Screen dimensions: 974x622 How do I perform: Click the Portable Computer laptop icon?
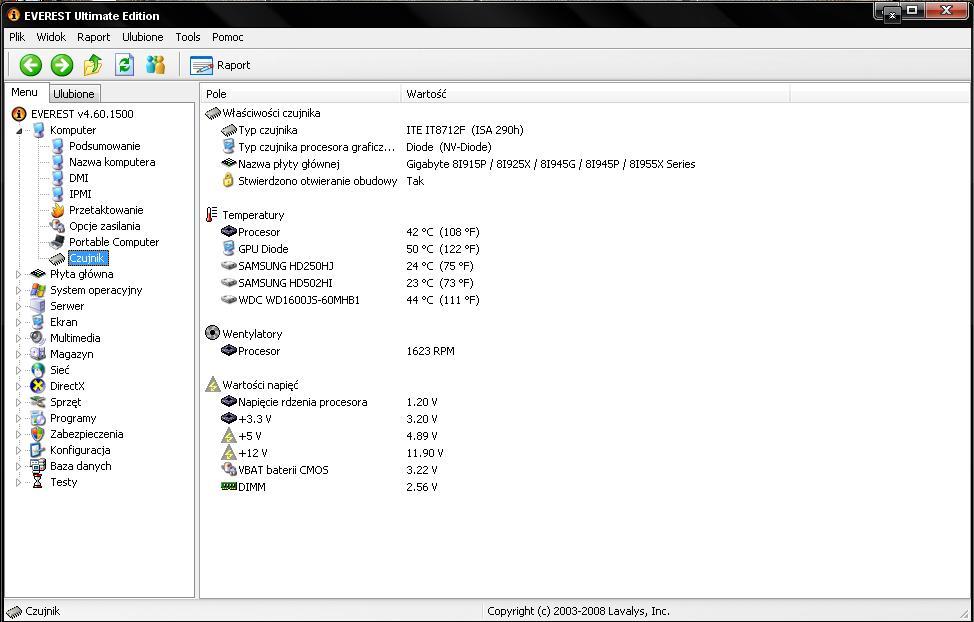(58, 242)
